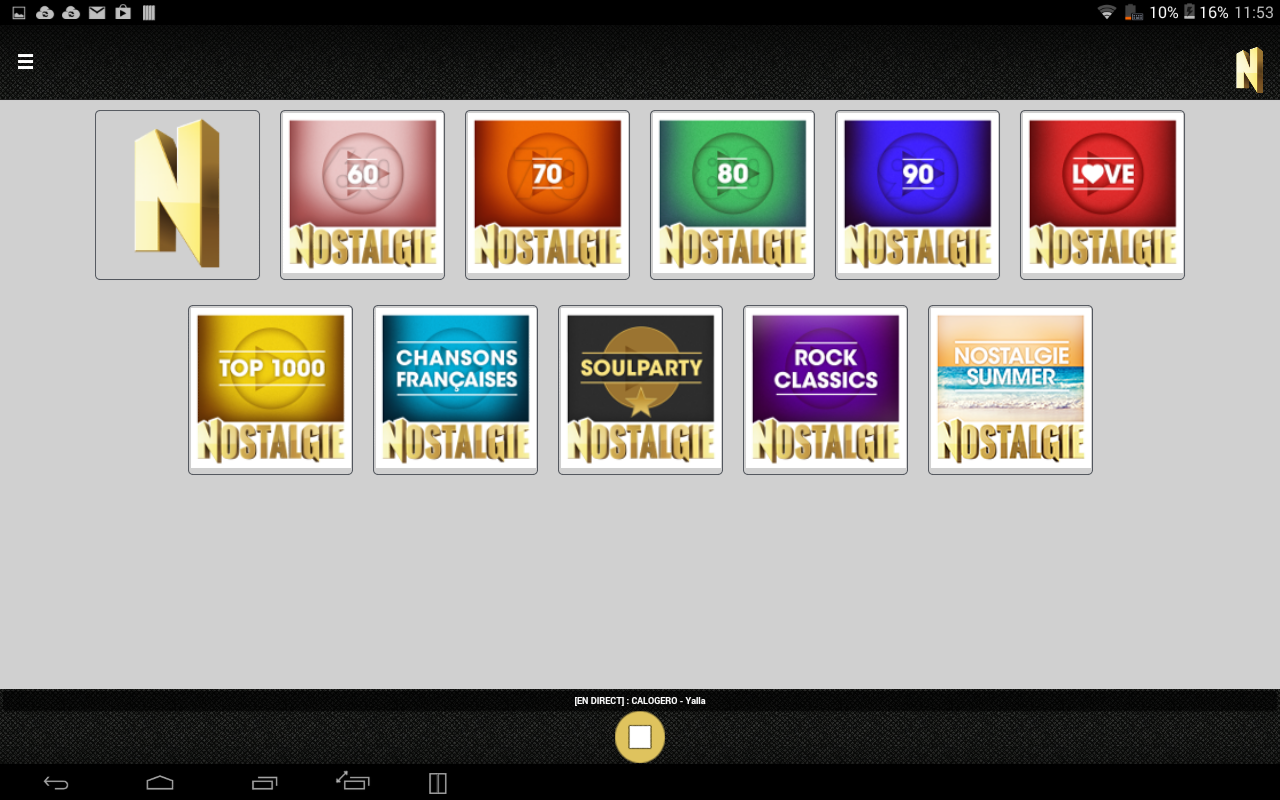Tap the Play Store bag notification icon
This screenshot has width=1280, height=800.
coord(123,13)
